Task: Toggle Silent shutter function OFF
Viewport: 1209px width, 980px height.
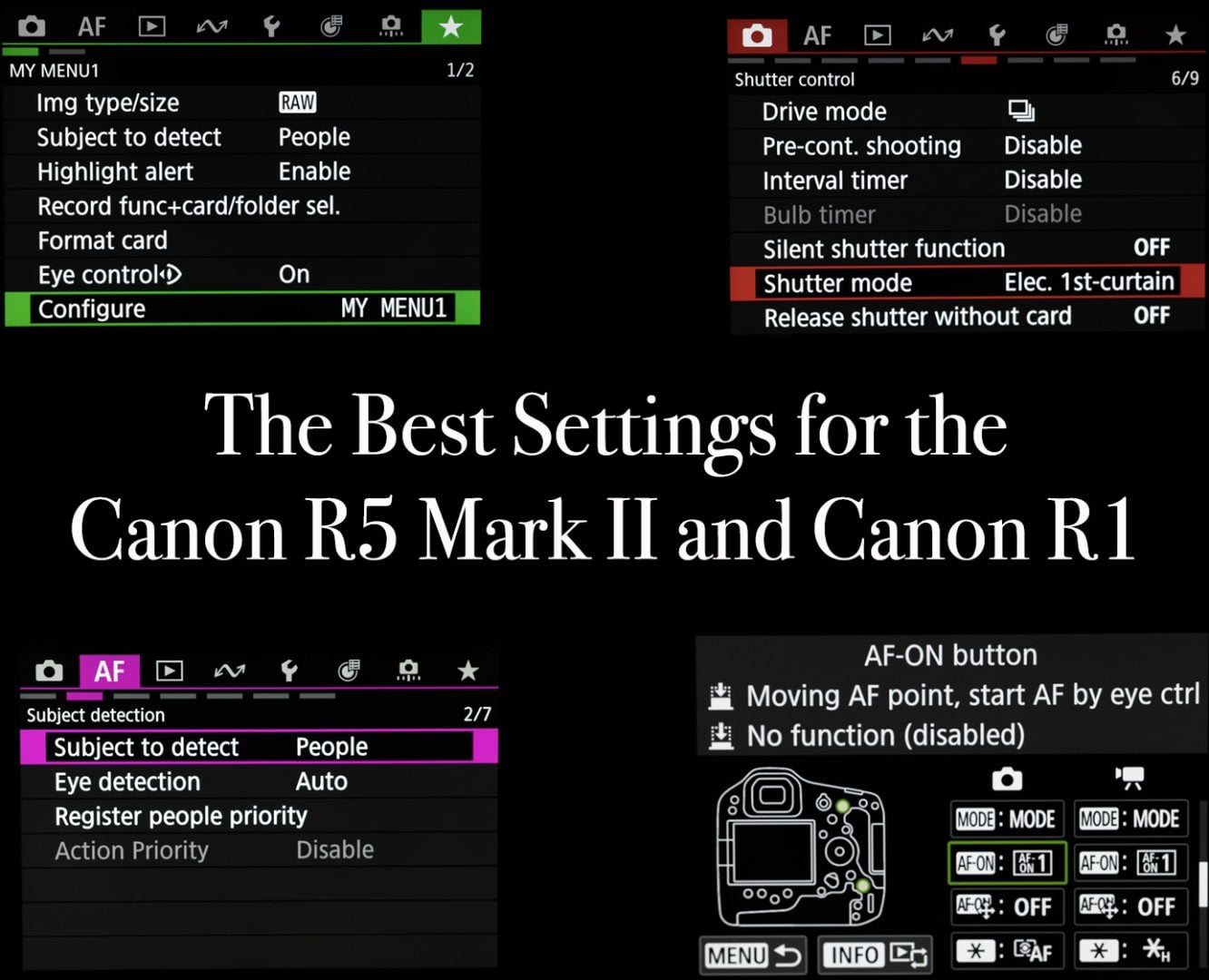Action: click(1151, 247)
